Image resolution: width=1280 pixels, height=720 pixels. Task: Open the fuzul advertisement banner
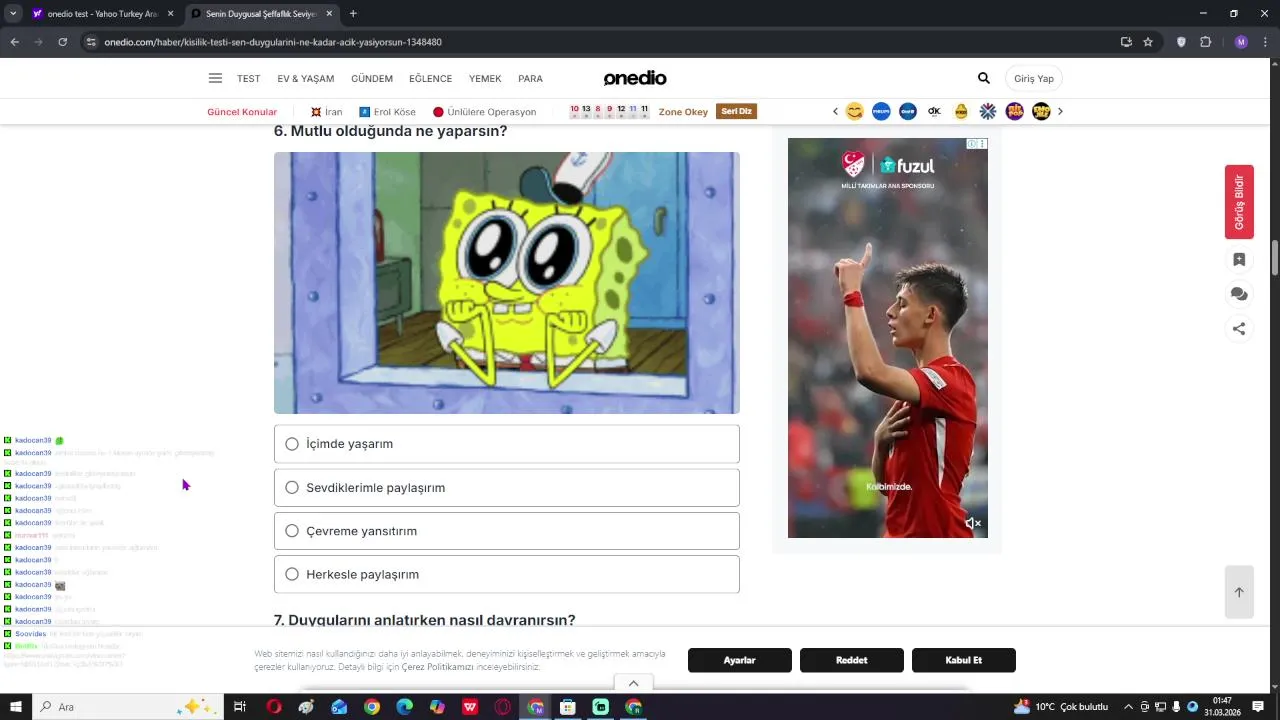pos(888,338)
